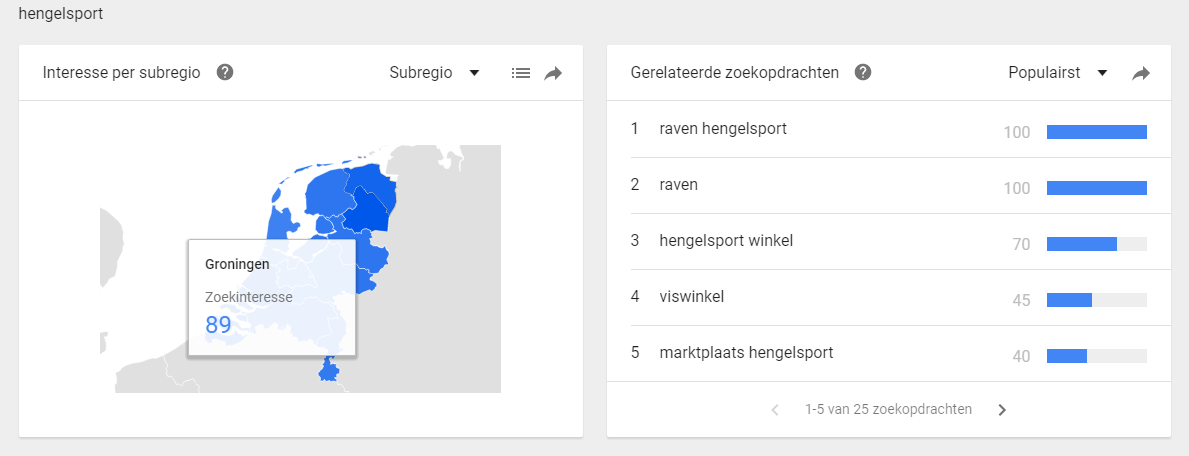Open the 'marktplaats hengelsport' query
Image resolution: width=1189 pixels, height=456 pixels.
tap(746, 353)
